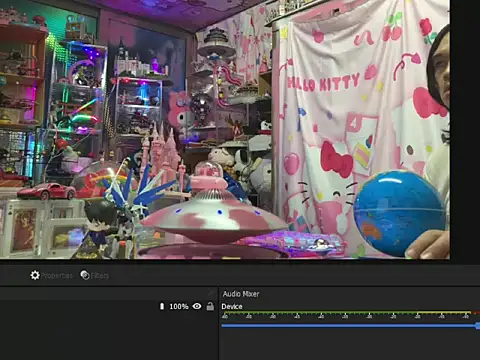This screenshot has height=360, width=480.
Task: Click the Hello Kitty text in the preview
Action: (x=323, y=83)
